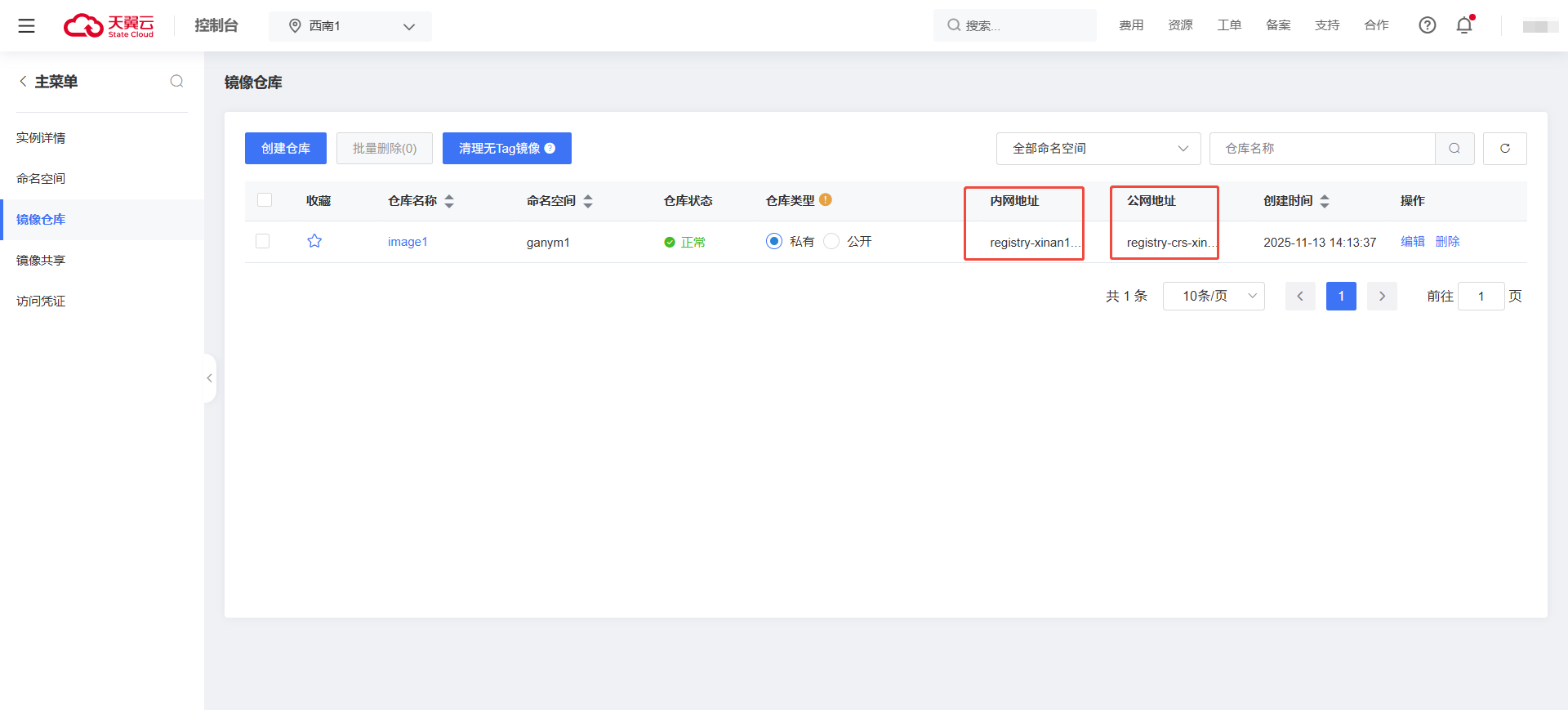Click the warning icon beside 仓库类型
The width and height of the screenshot is (1568, 710).
coord(826,200)
